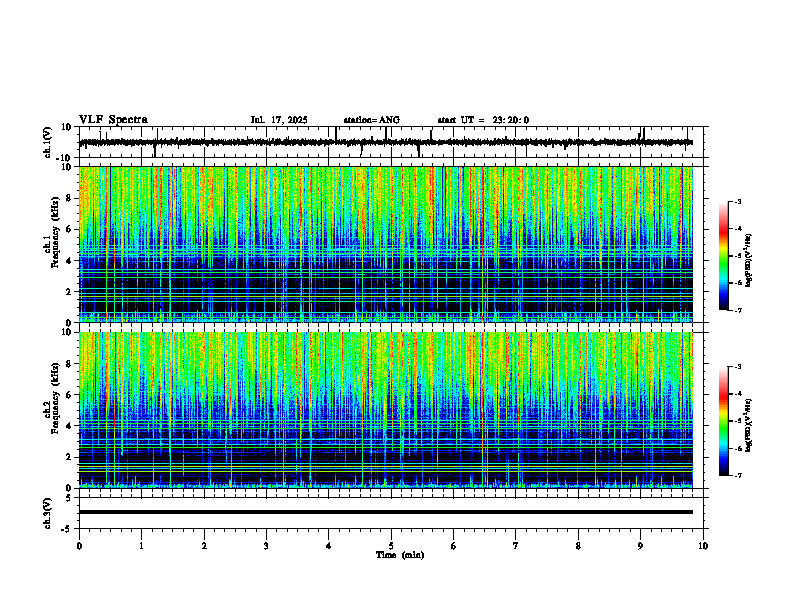The height and width of the screenshot is (612, 792).
Task: Click the "-7" label on ch.2 color scale
Action: click(x=737, y=475)
